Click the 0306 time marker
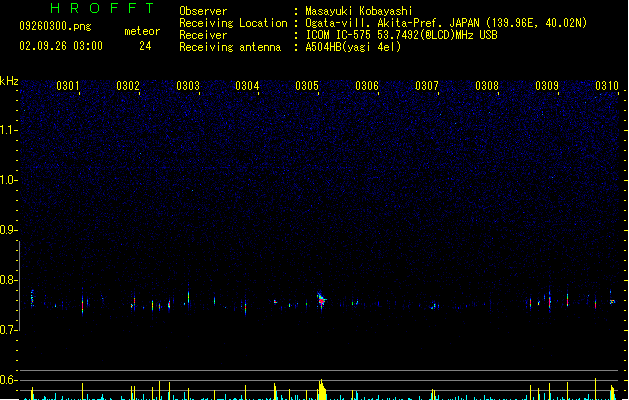The width and height of the screenshot is (629, 400). 367,86
